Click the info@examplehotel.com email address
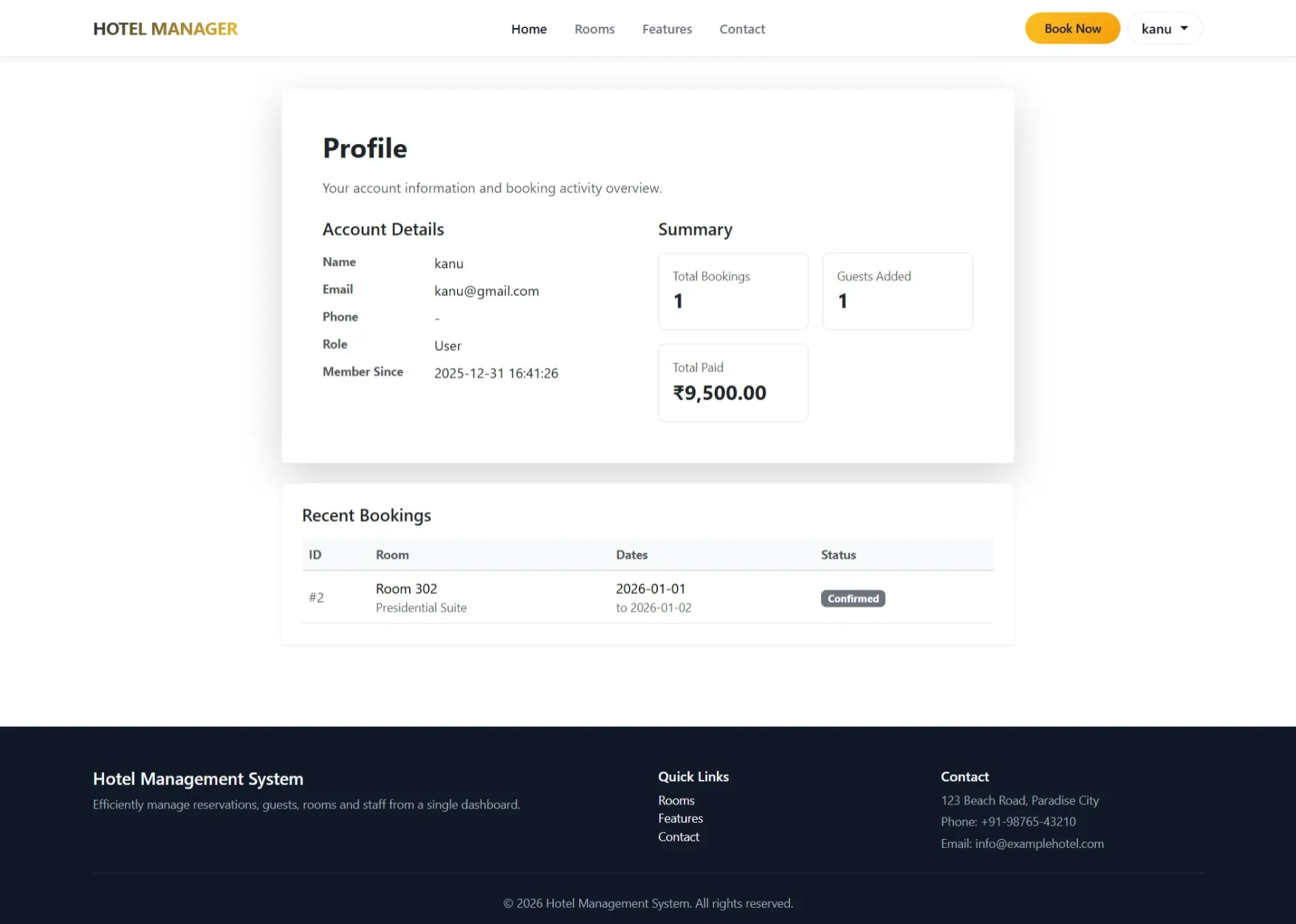Screen dimensions: 1296x924 [x=1039, y=843]
